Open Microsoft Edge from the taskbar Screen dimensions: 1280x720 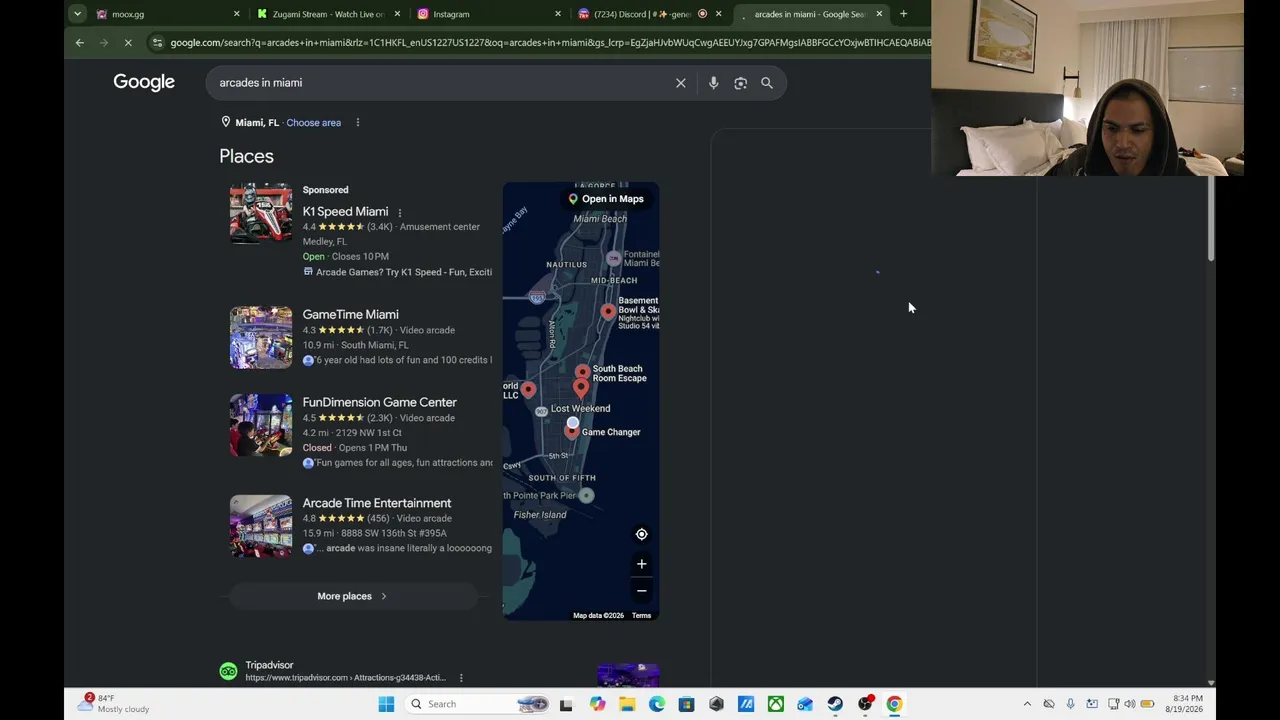[x=657, y=704]
